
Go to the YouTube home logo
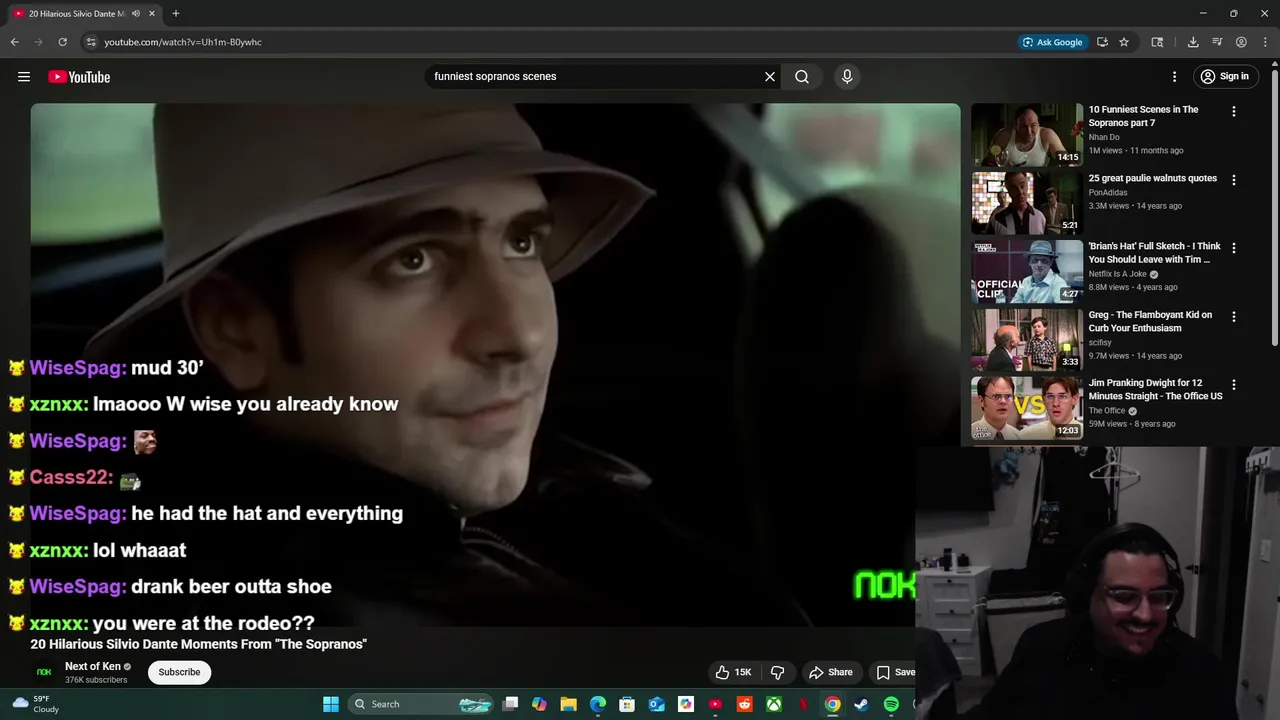79,77
